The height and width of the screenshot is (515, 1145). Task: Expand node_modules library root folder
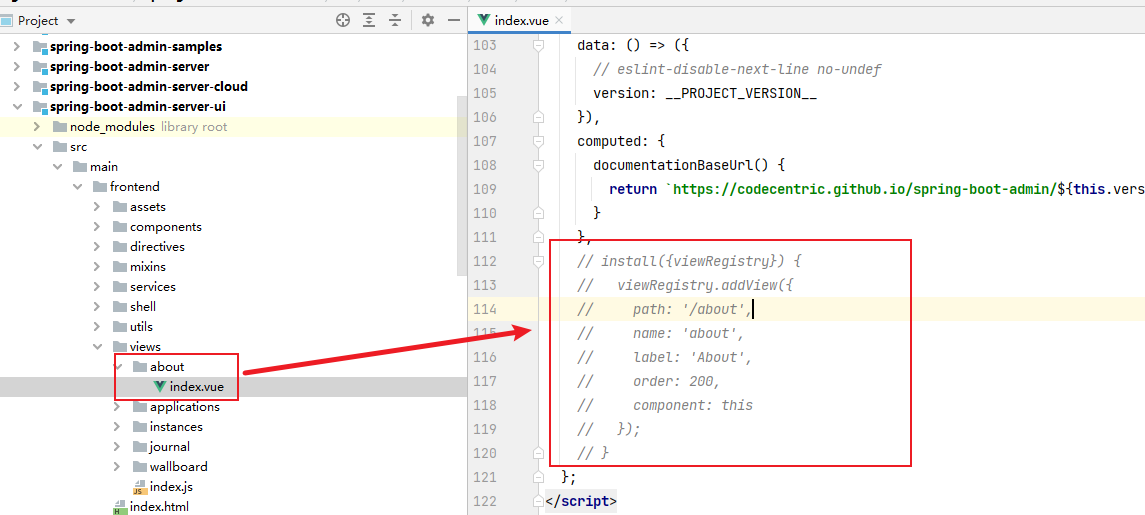(x=37, y=127)
